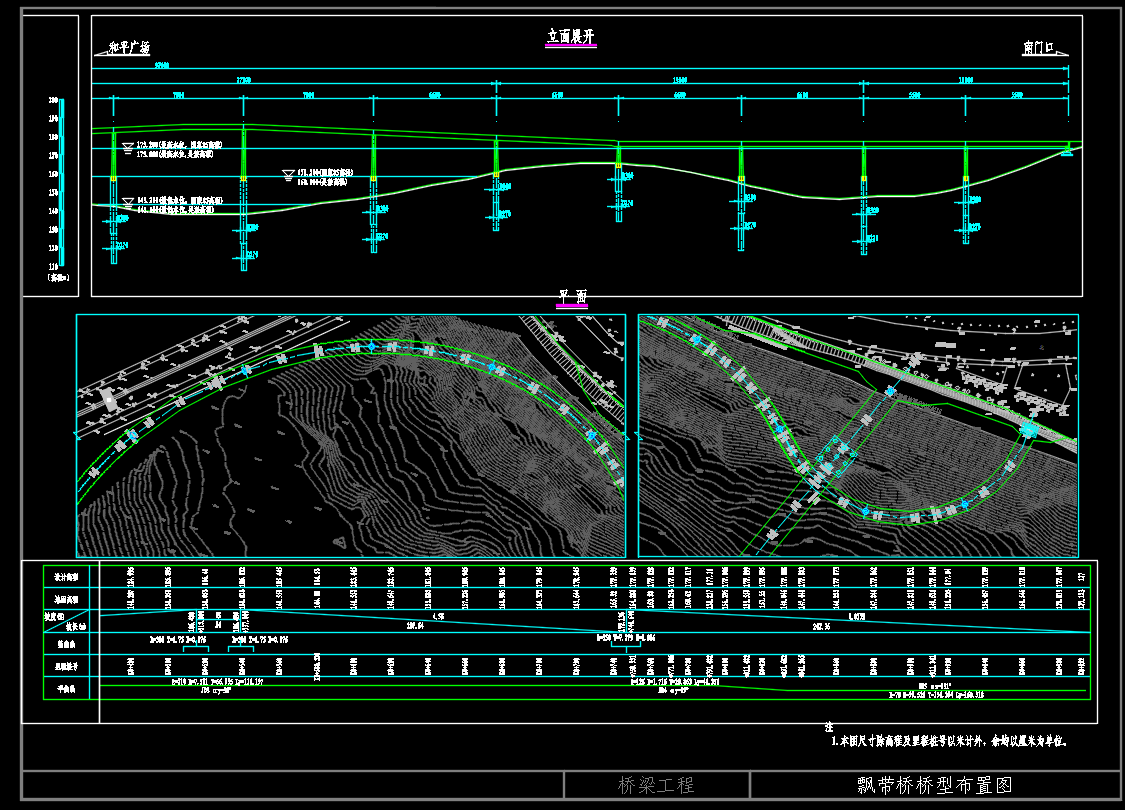Click the 立面展开 elevation title

click(570, 36)
